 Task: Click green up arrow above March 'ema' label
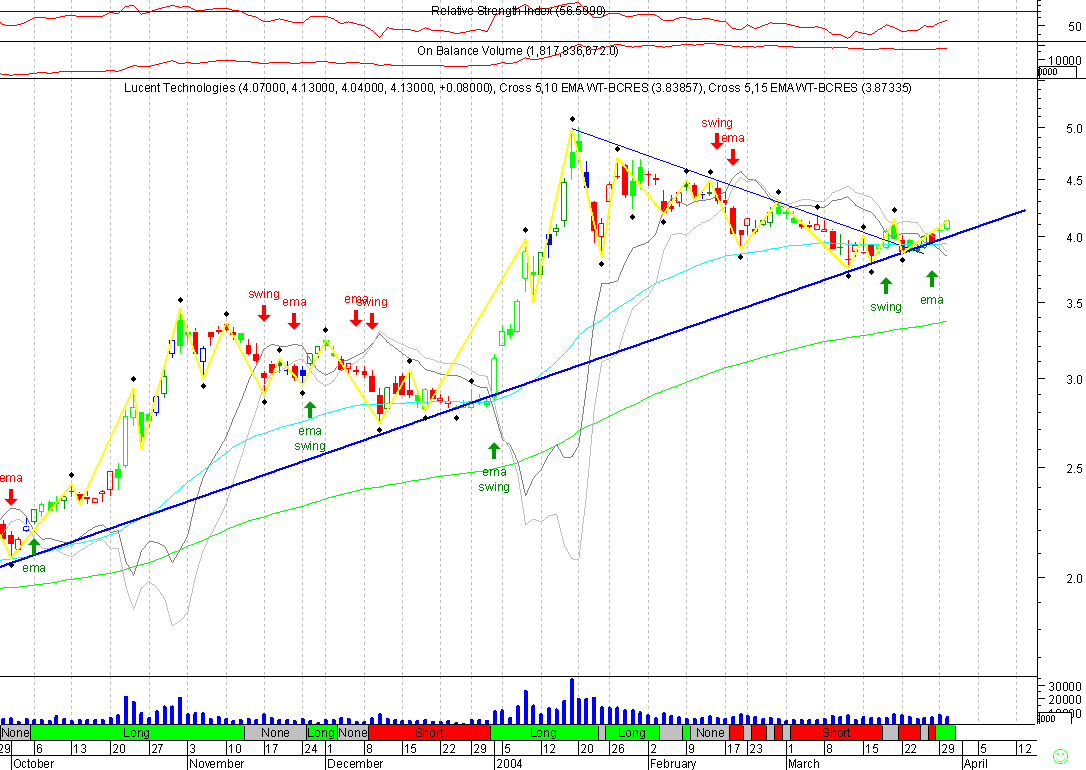(932, 278)
